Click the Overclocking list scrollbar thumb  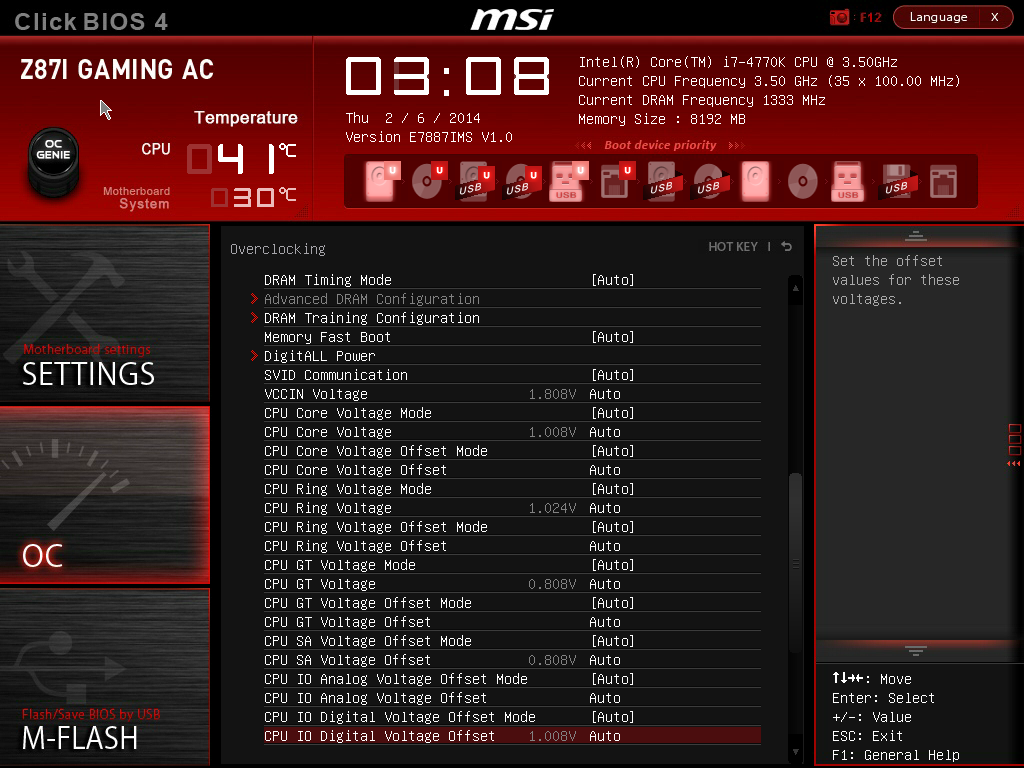point(795,563)
